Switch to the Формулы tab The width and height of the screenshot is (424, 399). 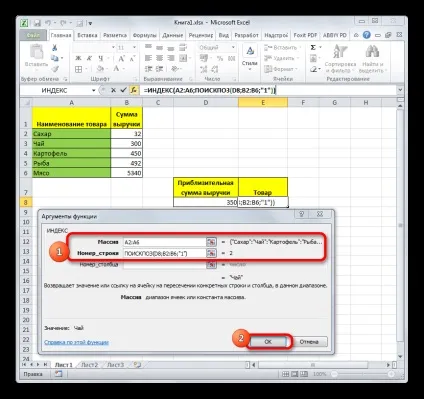click(x=144, y=35)
